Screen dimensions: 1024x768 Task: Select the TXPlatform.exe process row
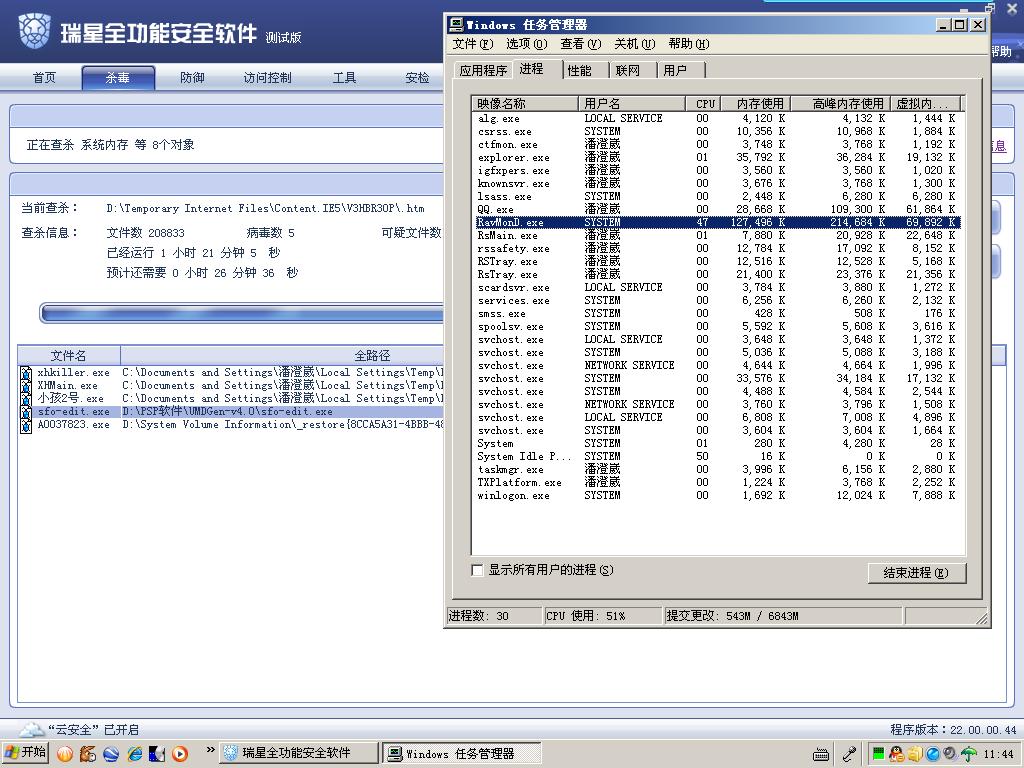[716, 482]
